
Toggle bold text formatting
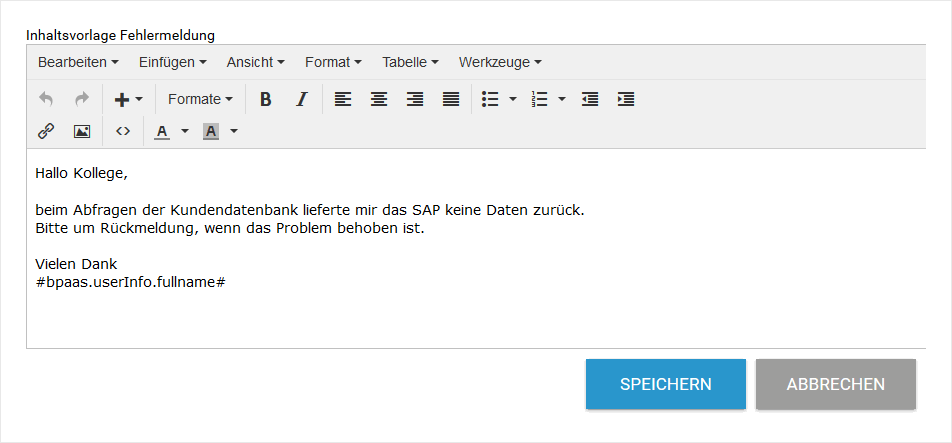point(265,99)
